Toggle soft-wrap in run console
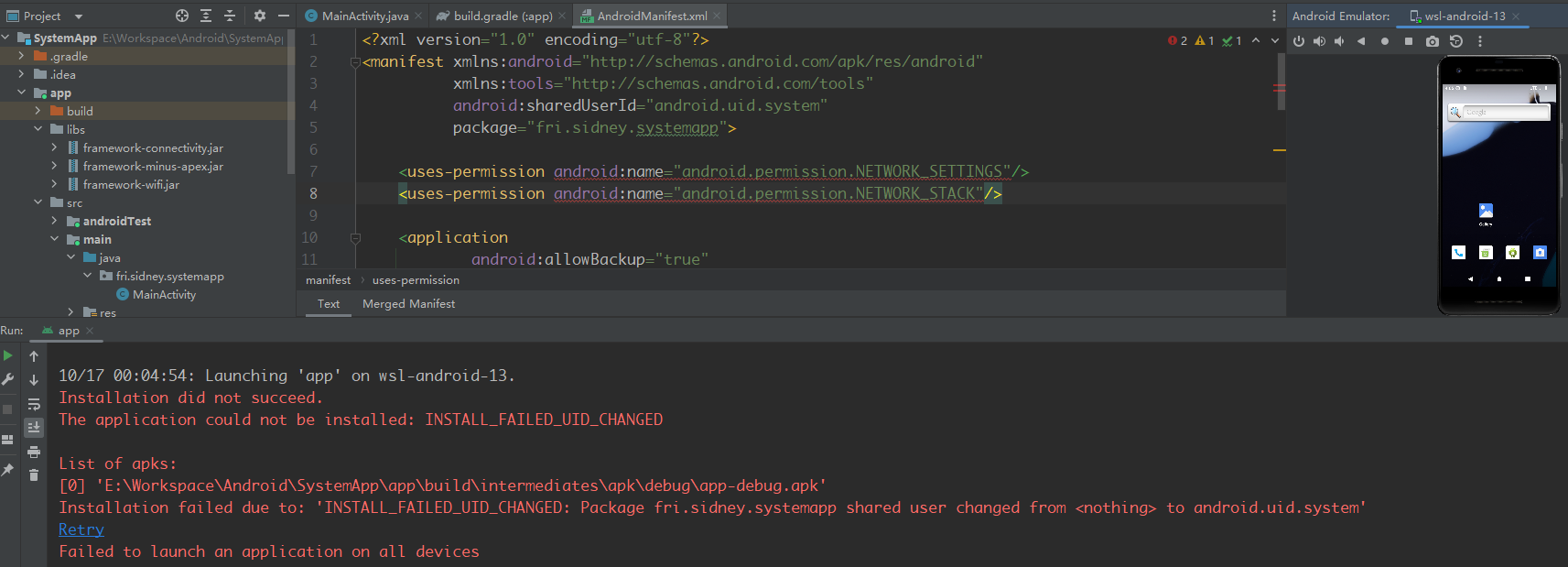The width and height of the screenshot is (1568, 567). click(34, 404)
